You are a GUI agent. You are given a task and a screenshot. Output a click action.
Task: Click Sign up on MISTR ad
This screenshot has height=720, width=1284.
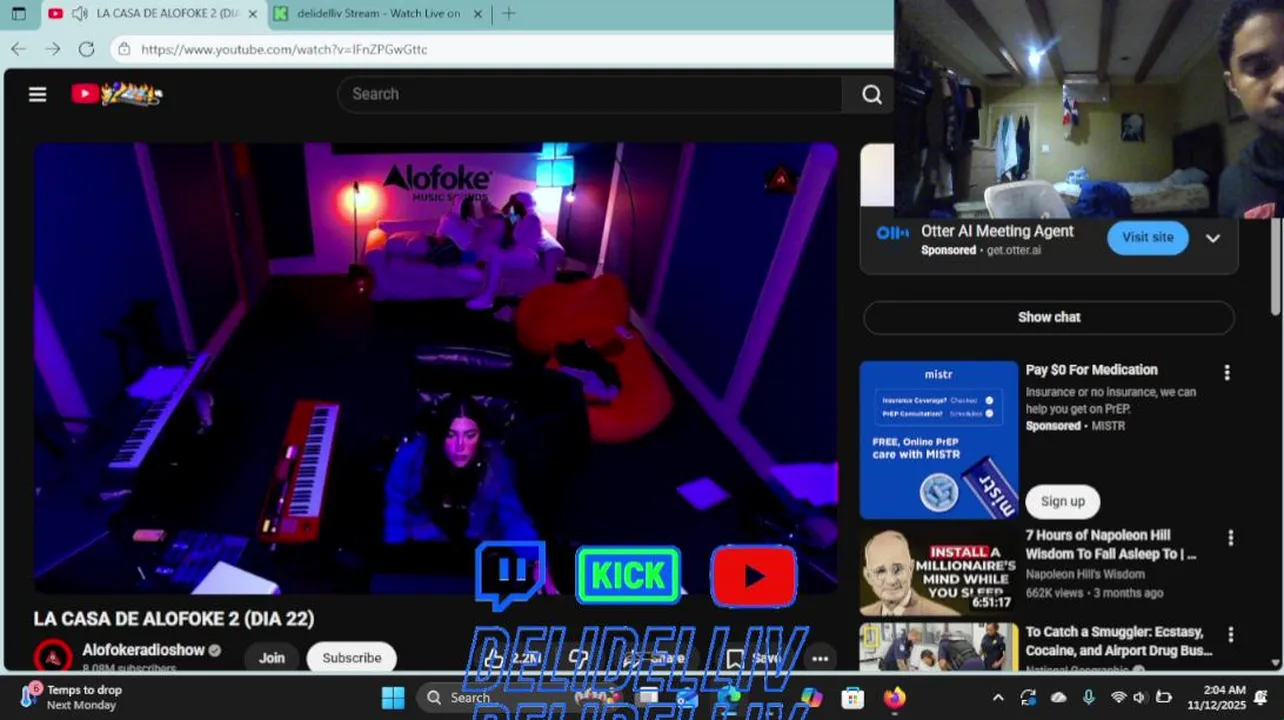click(1062, 501)
